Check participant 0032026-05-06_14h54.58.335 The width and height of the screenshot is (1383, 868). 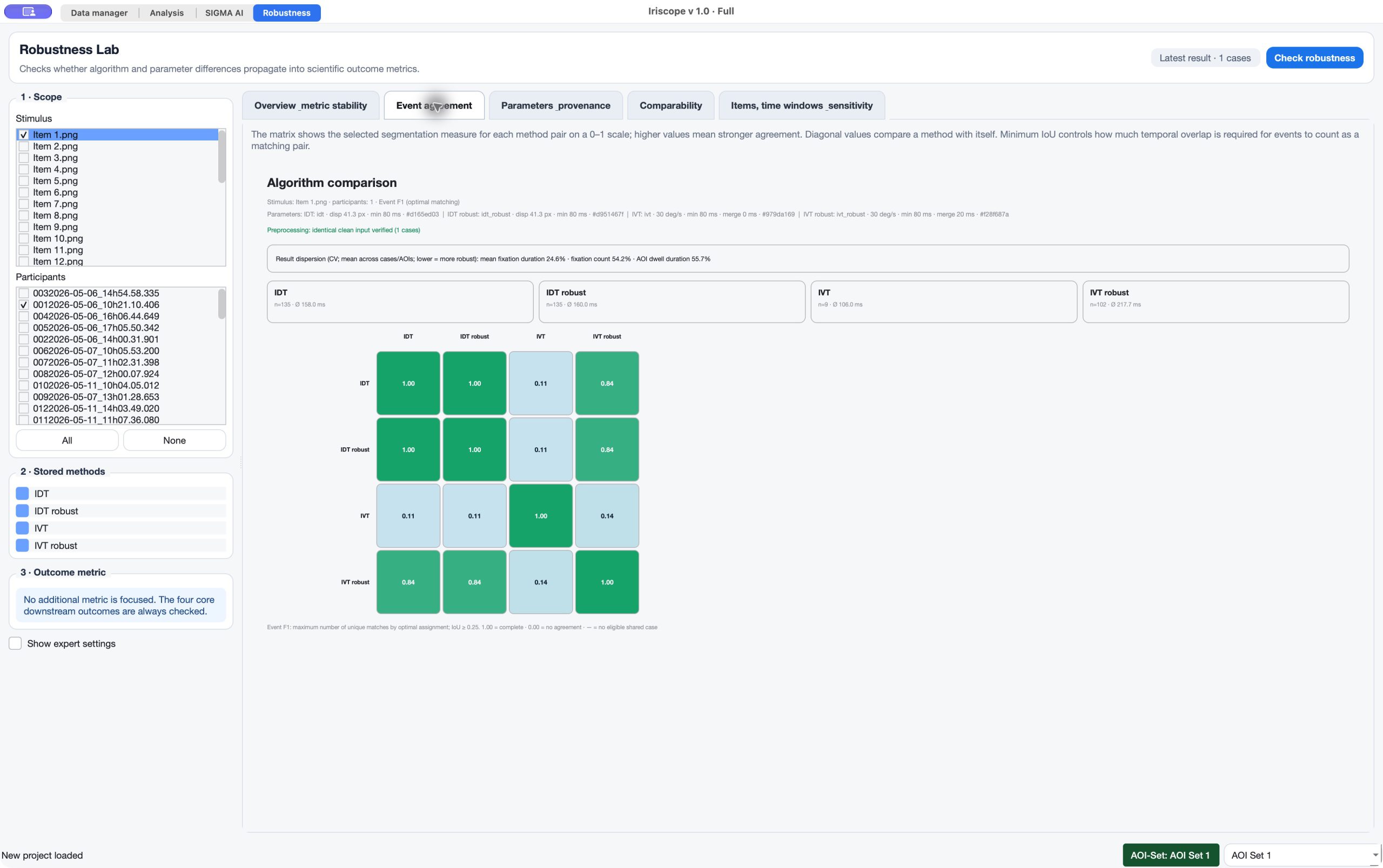tap(24, 293)
